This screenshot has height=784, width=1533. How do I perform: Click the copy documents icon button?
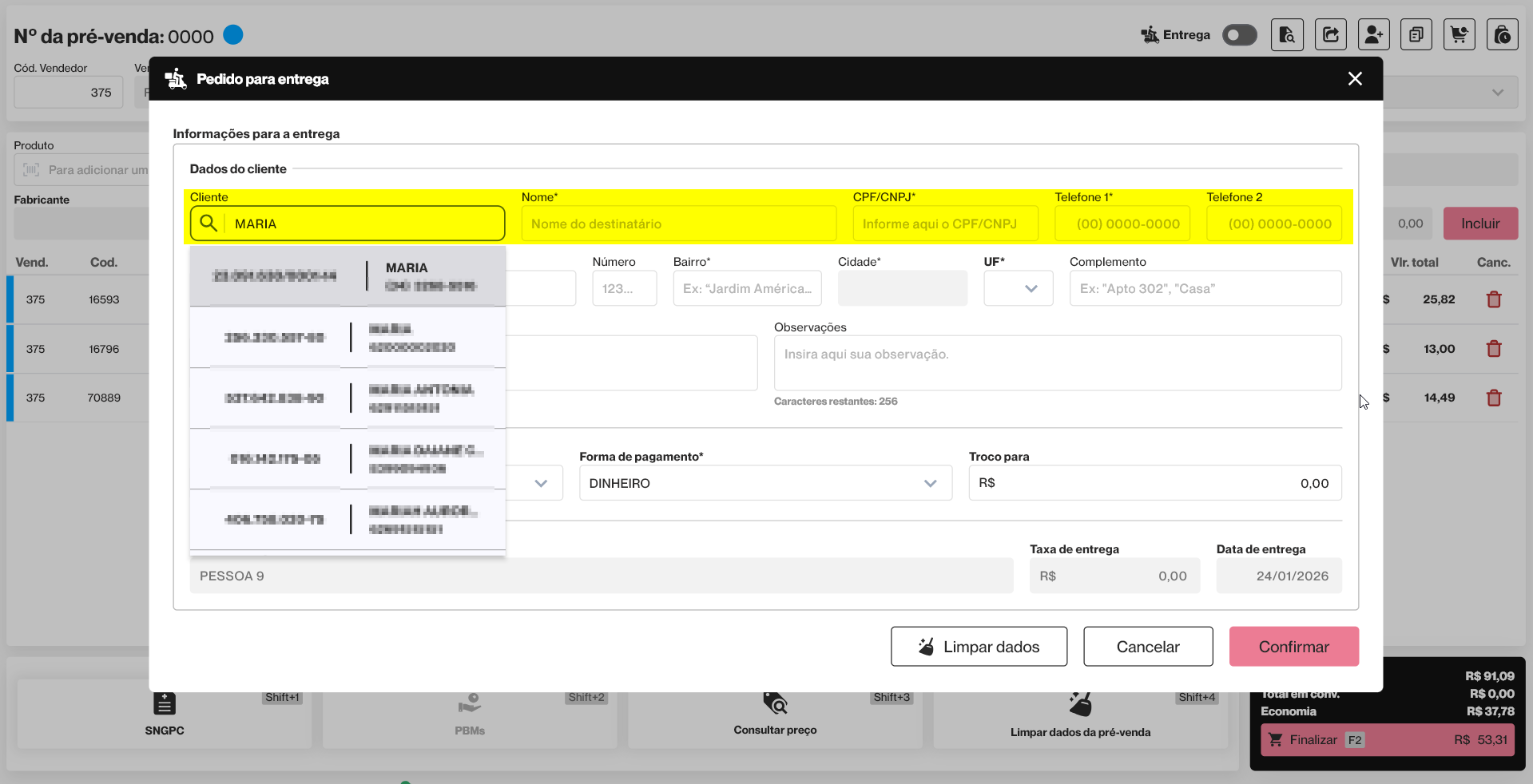tap(1416, 35)
